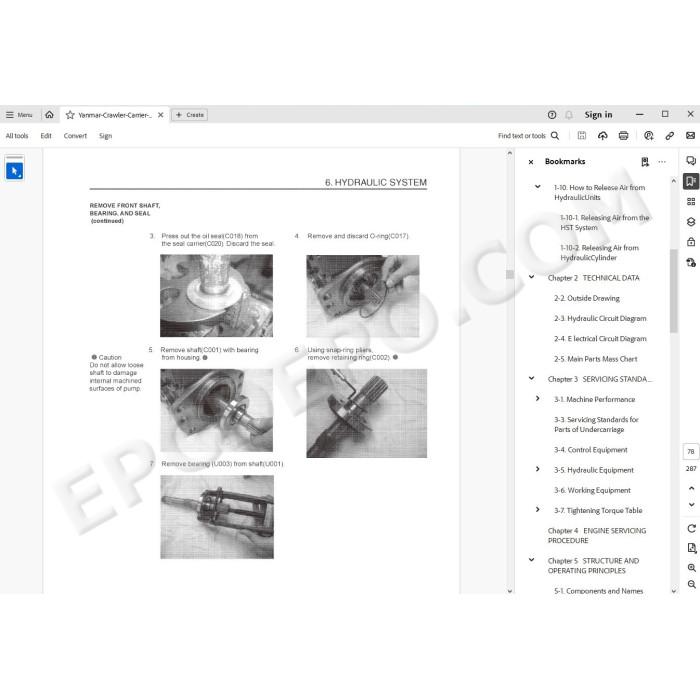Select the cursor selection tool
The height and width of the screenshot is (700, 700).
[x=15, y=171]
